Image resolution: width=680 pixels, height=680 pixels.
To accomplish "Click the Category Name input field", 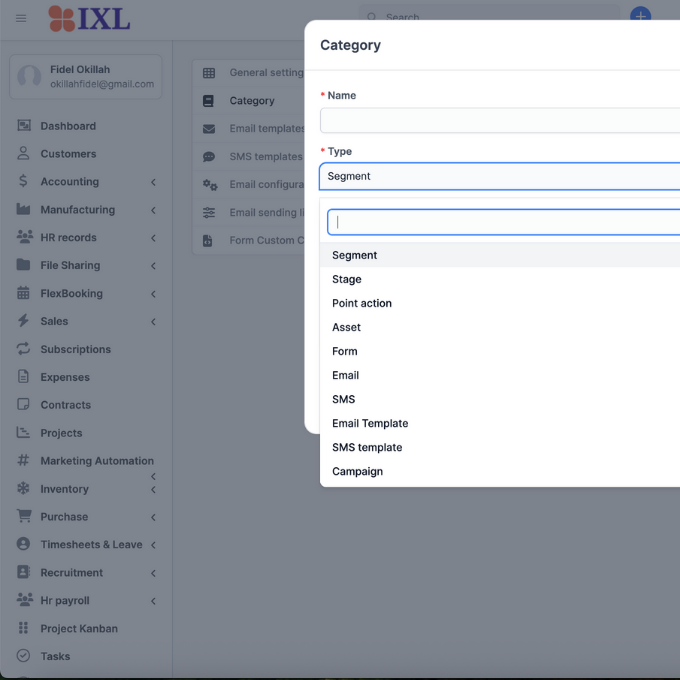I will tap(500, 121).
